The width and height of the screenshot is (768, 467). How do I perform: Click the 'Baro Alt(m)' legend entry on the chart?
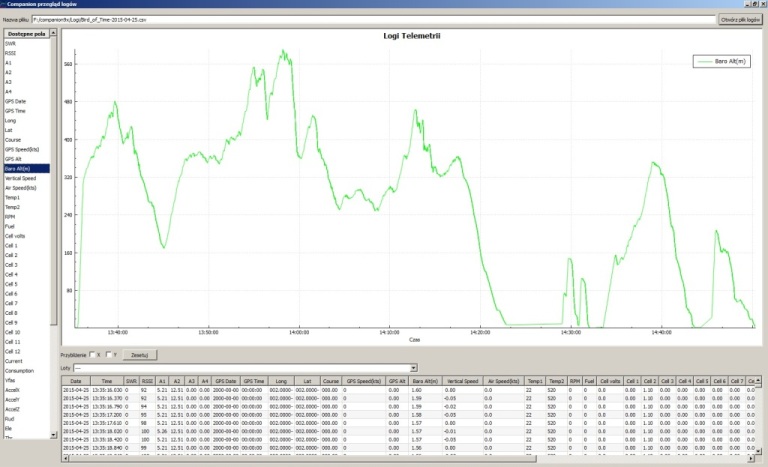click(722, 61)
